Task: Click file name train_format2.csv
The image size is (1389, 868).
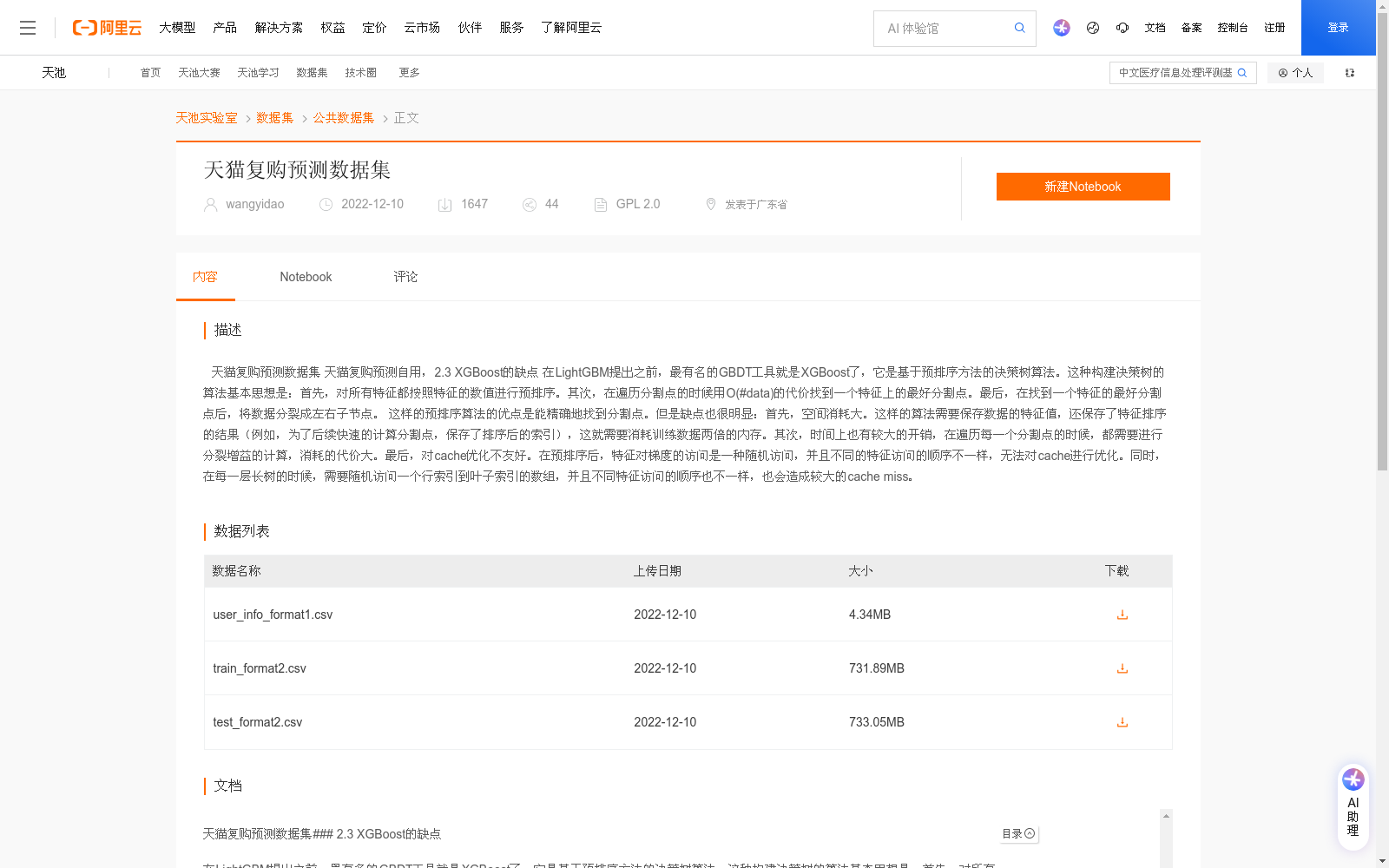Action: [x=260, y=668]
